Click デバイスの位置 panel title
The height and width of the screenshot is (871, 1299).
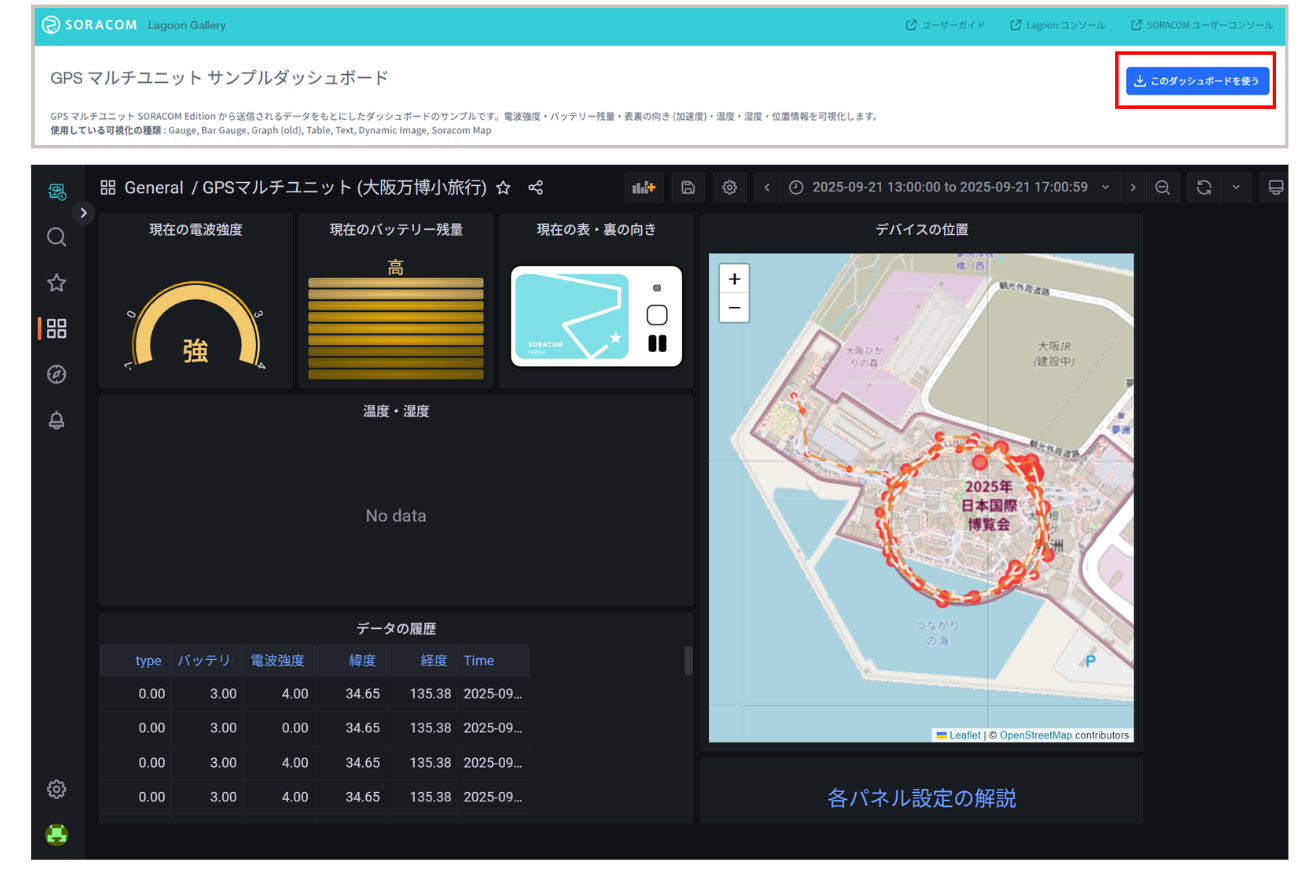tap(922, 229)
